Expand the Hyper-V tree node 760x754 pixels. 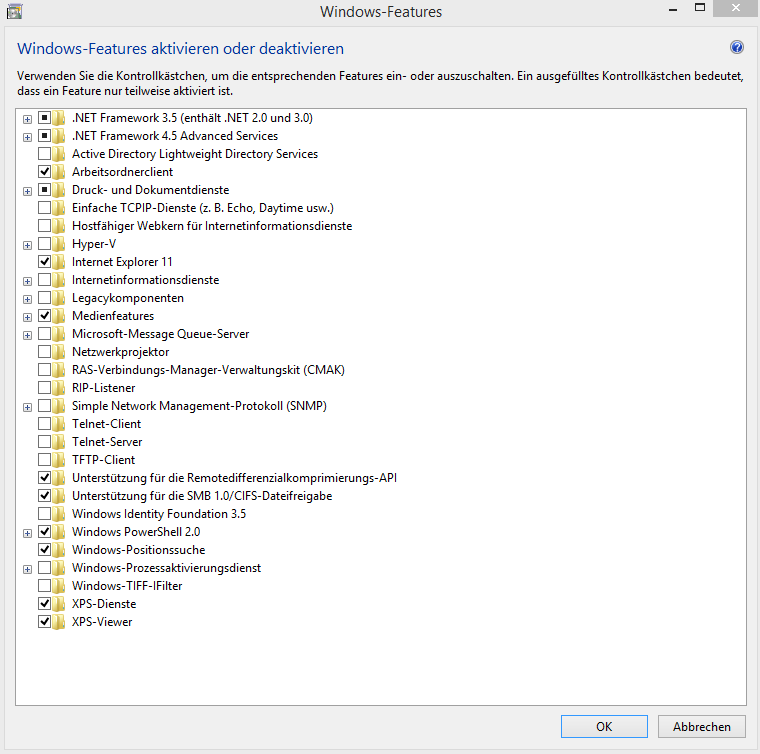pyautogui.click(x=28, y=245)
